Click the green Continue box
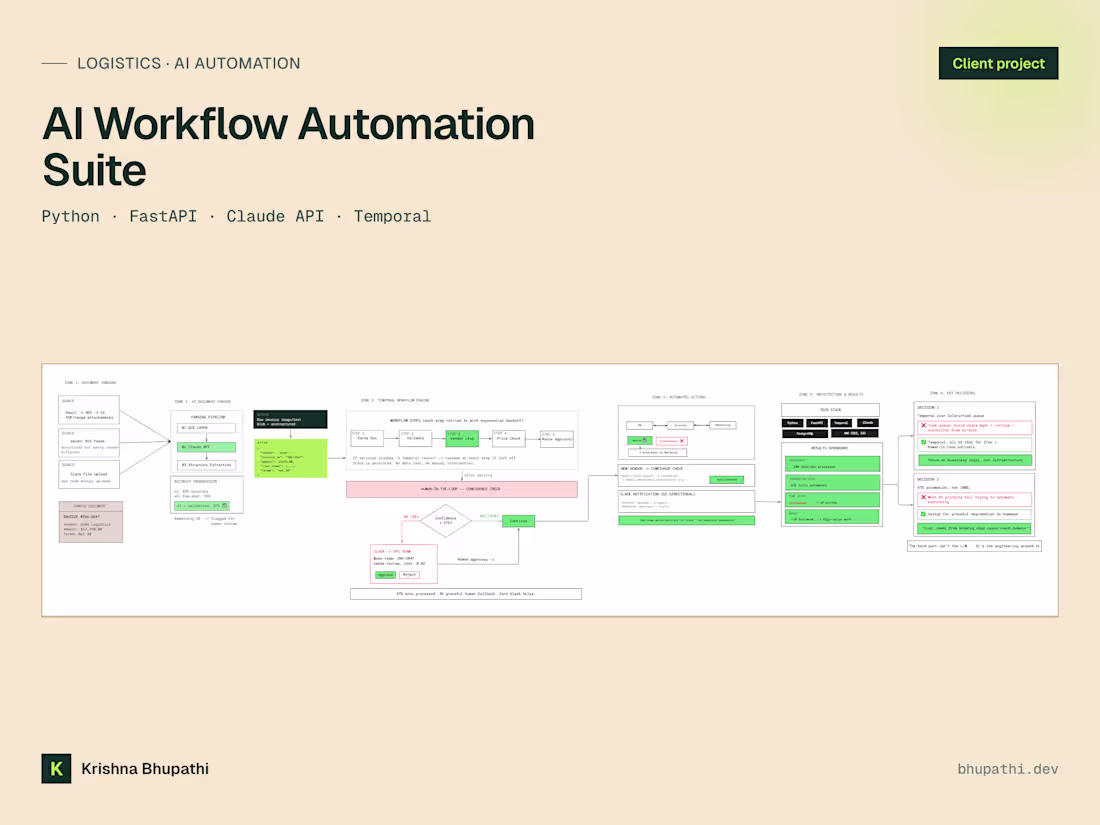 coord(518,521)
